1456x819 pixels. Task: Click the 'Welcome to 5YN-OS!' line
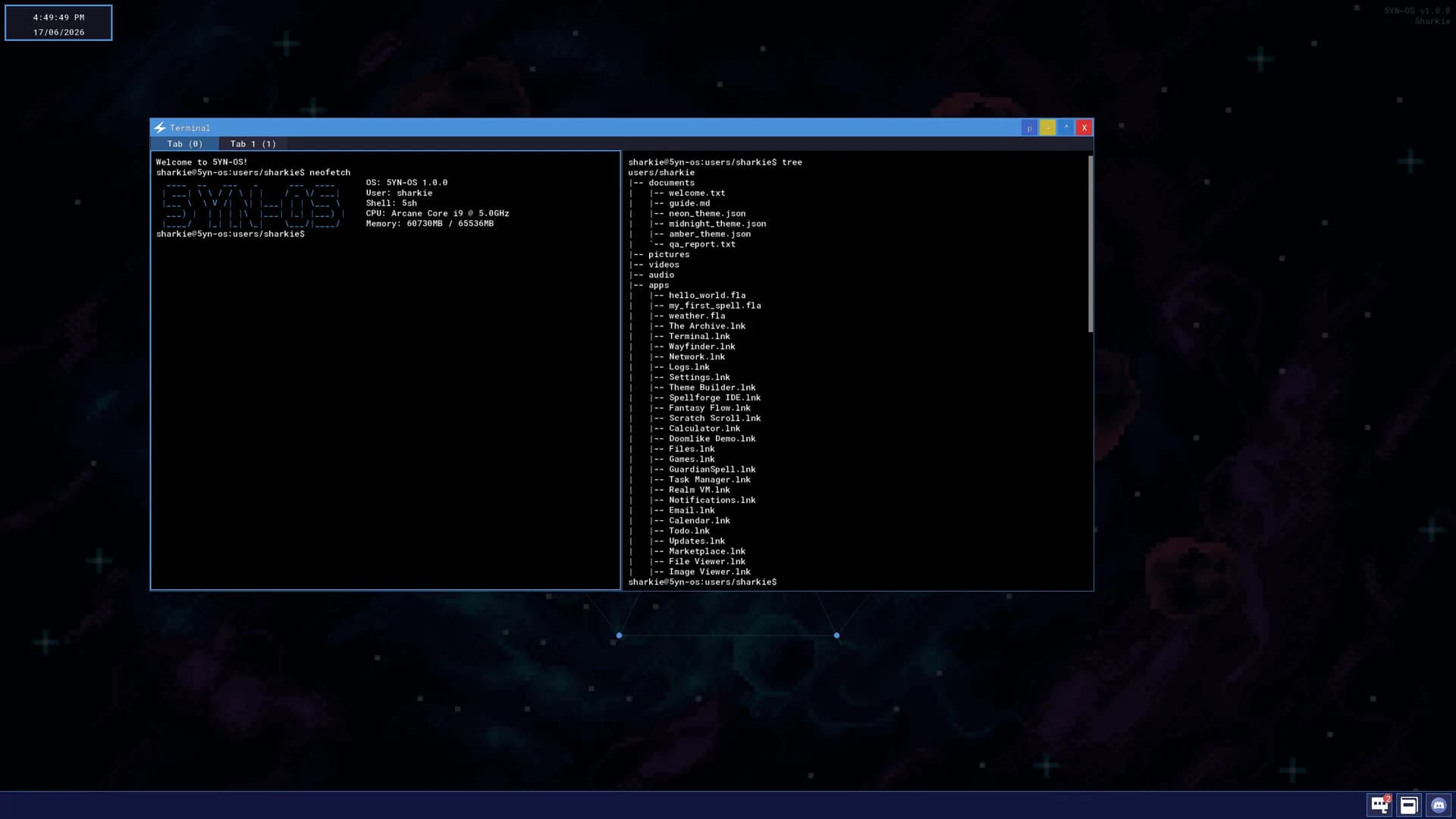202,162
